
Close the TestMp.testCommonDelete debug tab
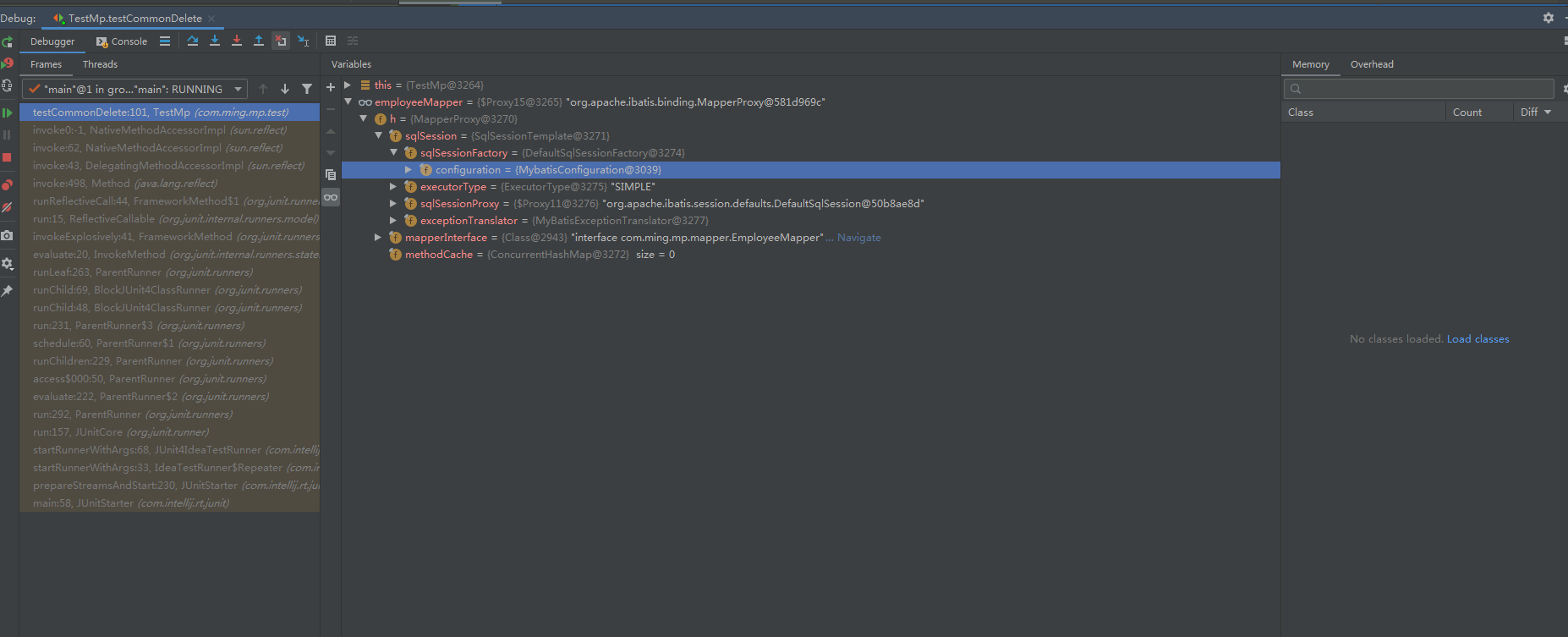211,19
